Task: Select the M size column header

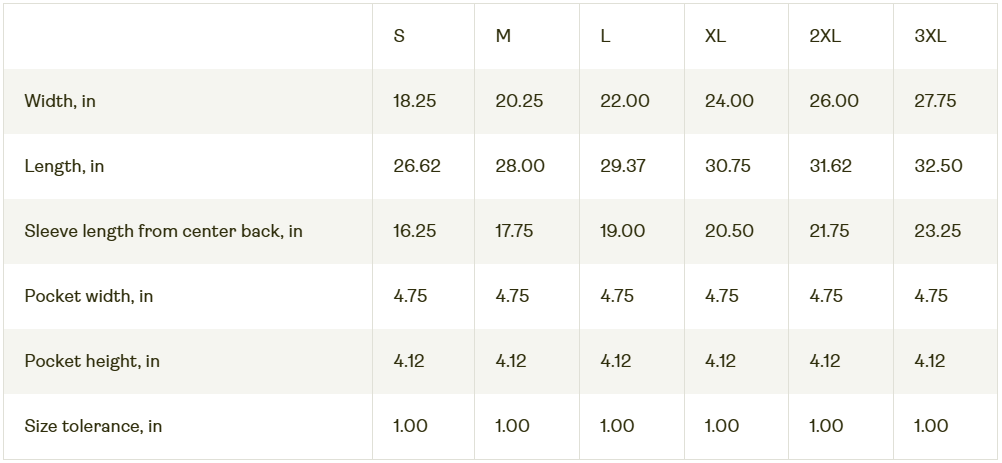Action: pyautogui.click(x=503, y=36)
